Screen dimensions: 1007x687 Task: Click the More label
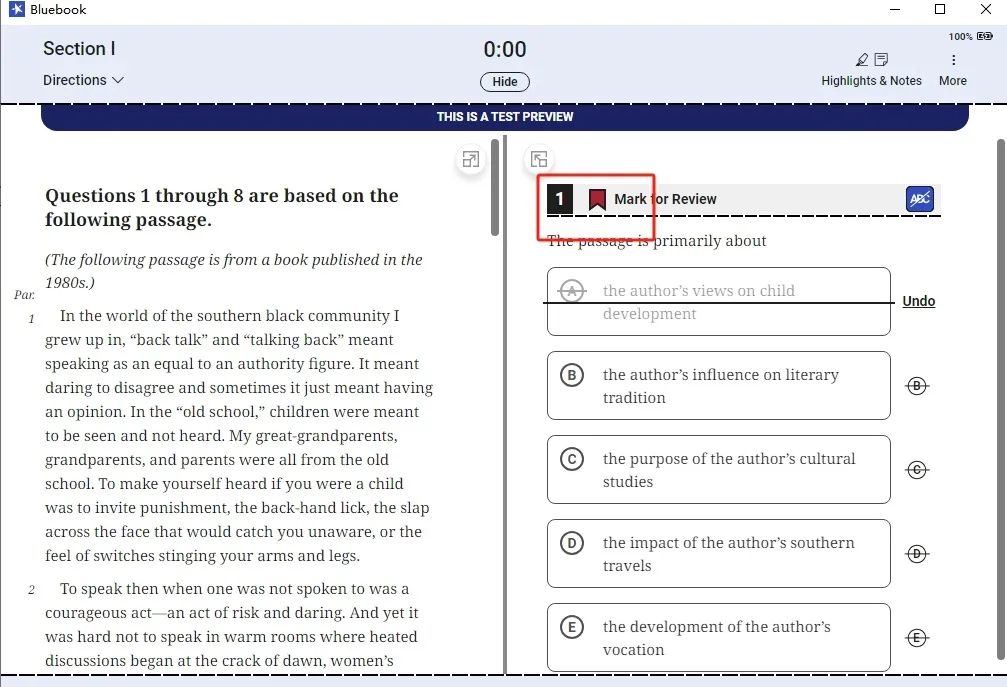click(952, 81)
